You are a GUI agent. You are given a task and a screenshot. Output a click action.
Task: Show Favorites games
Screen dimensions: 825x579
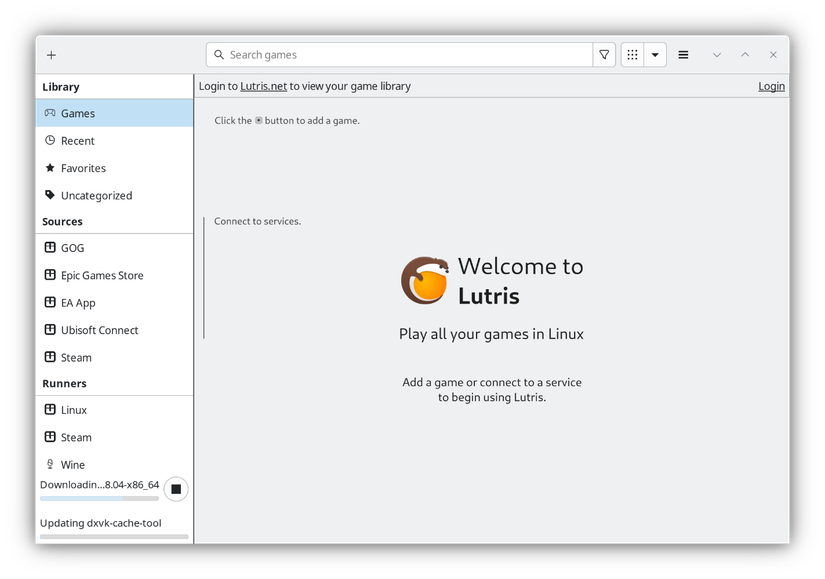point(115,168)
